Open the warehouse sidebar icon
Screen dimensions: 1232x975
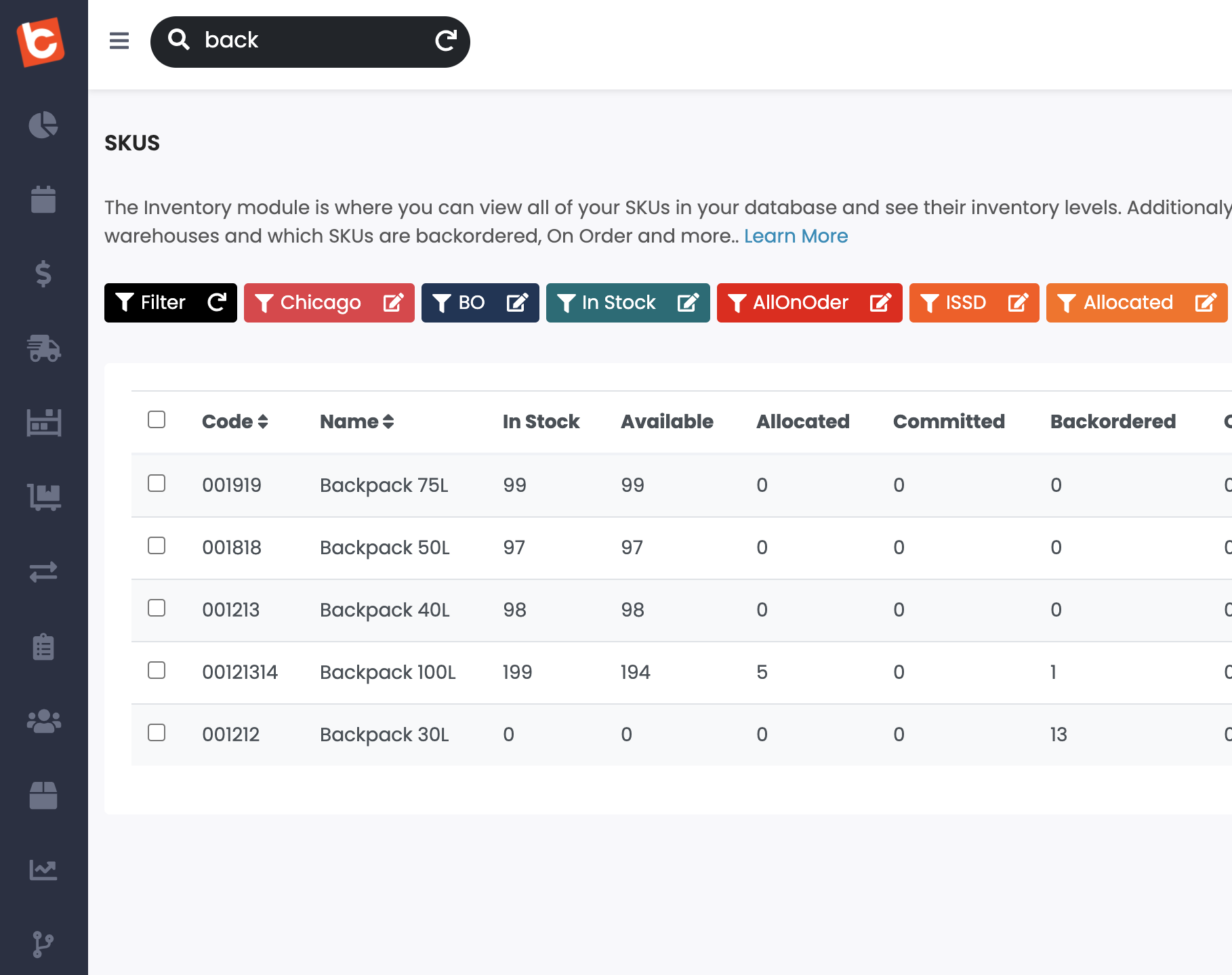pos(43,423)
